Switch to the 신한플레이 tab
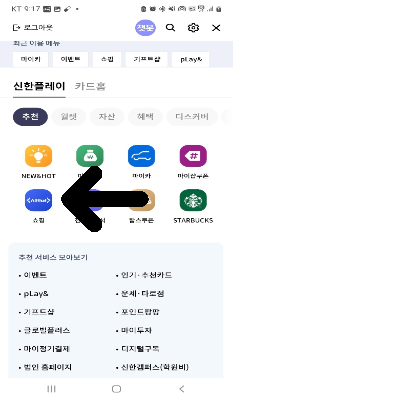This screenshot has width=400, height=400. coord(39,86)
